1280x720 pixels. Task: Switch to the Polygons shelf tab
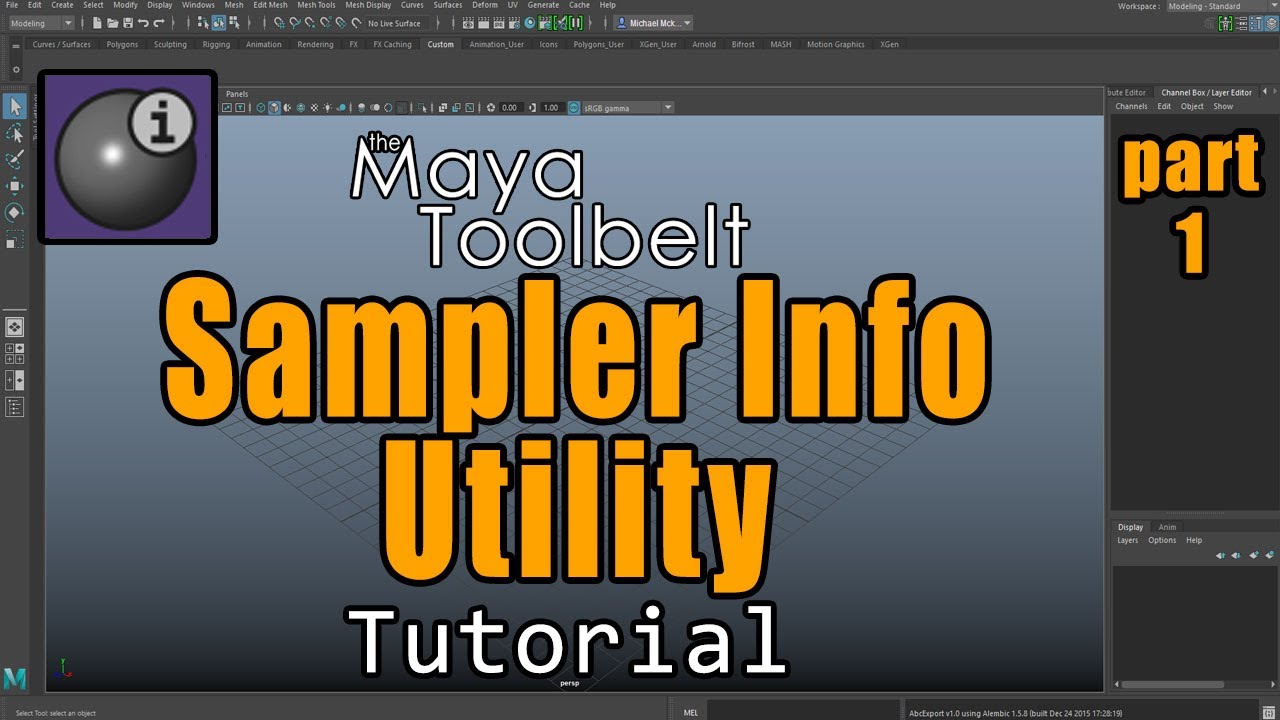pyautogui.click(x=122, y=44)
